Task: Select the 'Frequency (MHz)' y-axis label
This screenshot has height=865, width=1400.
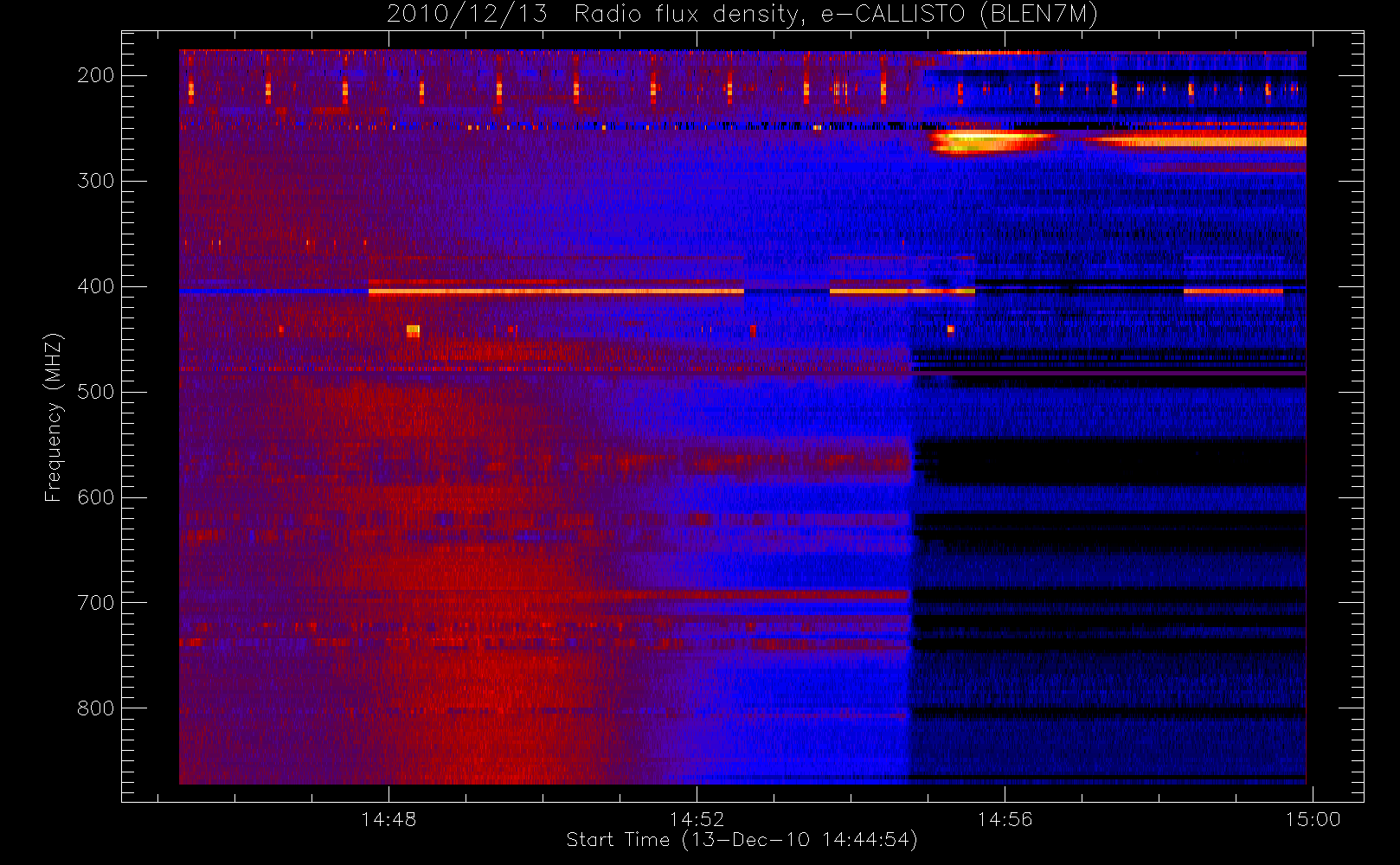Action: (54, 418)
